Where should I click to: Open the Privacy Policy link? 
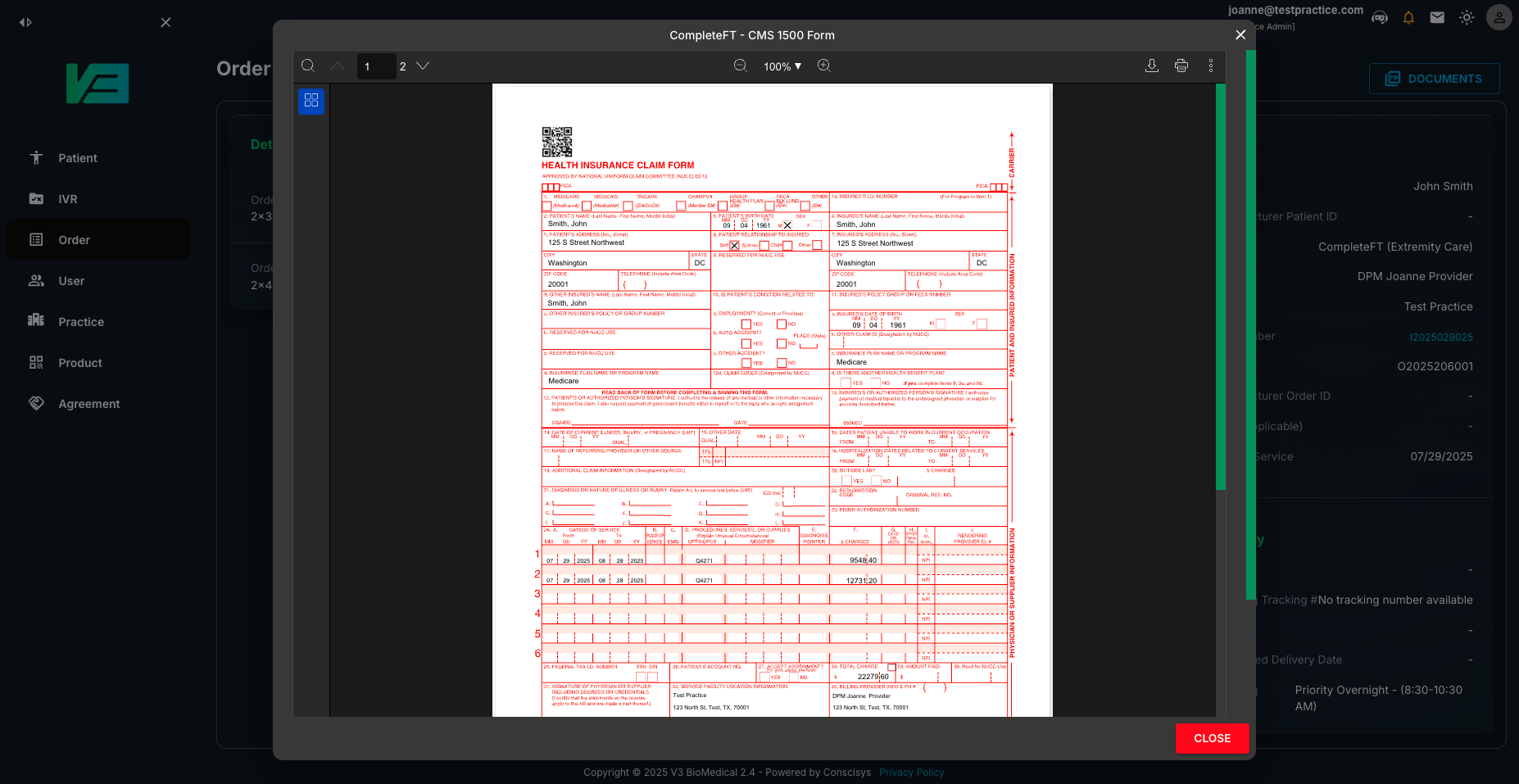tap(911, 773)
